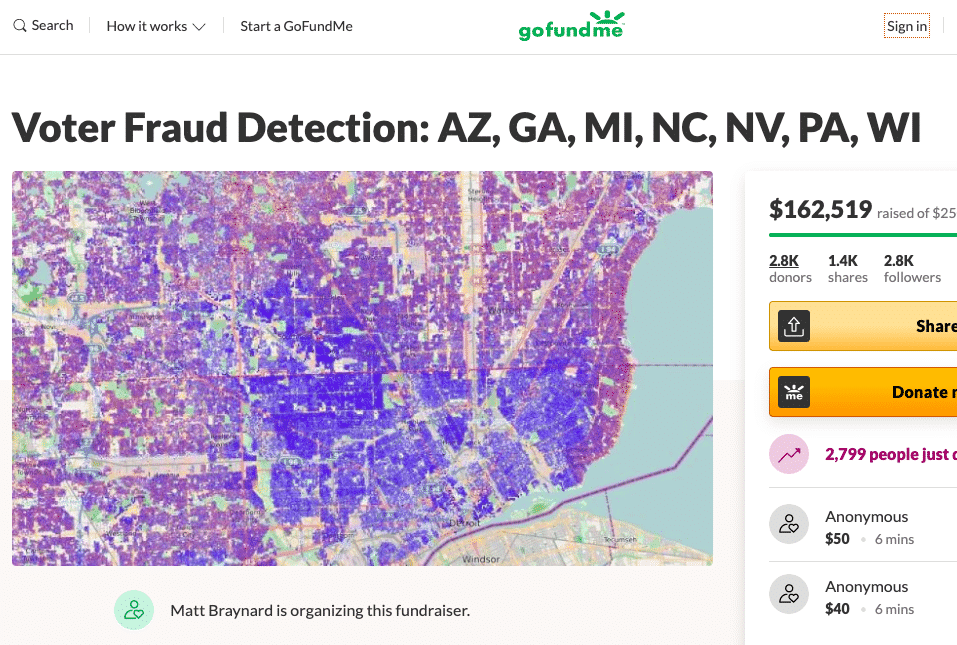
Task: Click the GoFundMe logo
Action: tap(571, 26)
